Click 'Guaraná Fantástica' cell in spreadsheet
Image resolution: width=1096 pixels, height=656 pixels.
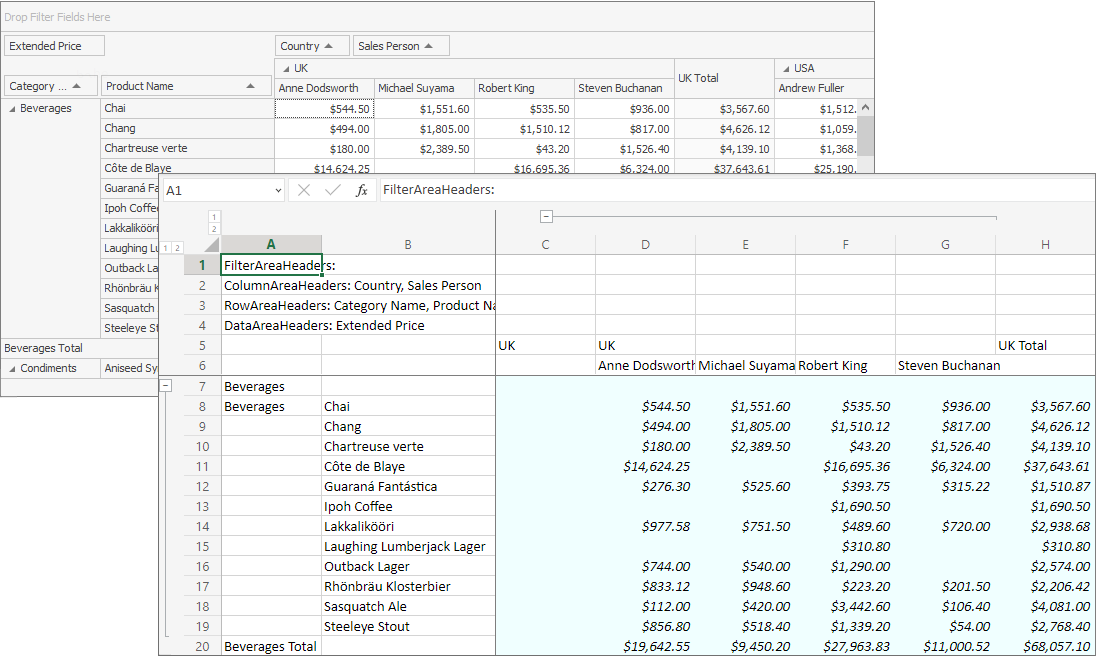(x=408, y=486)
